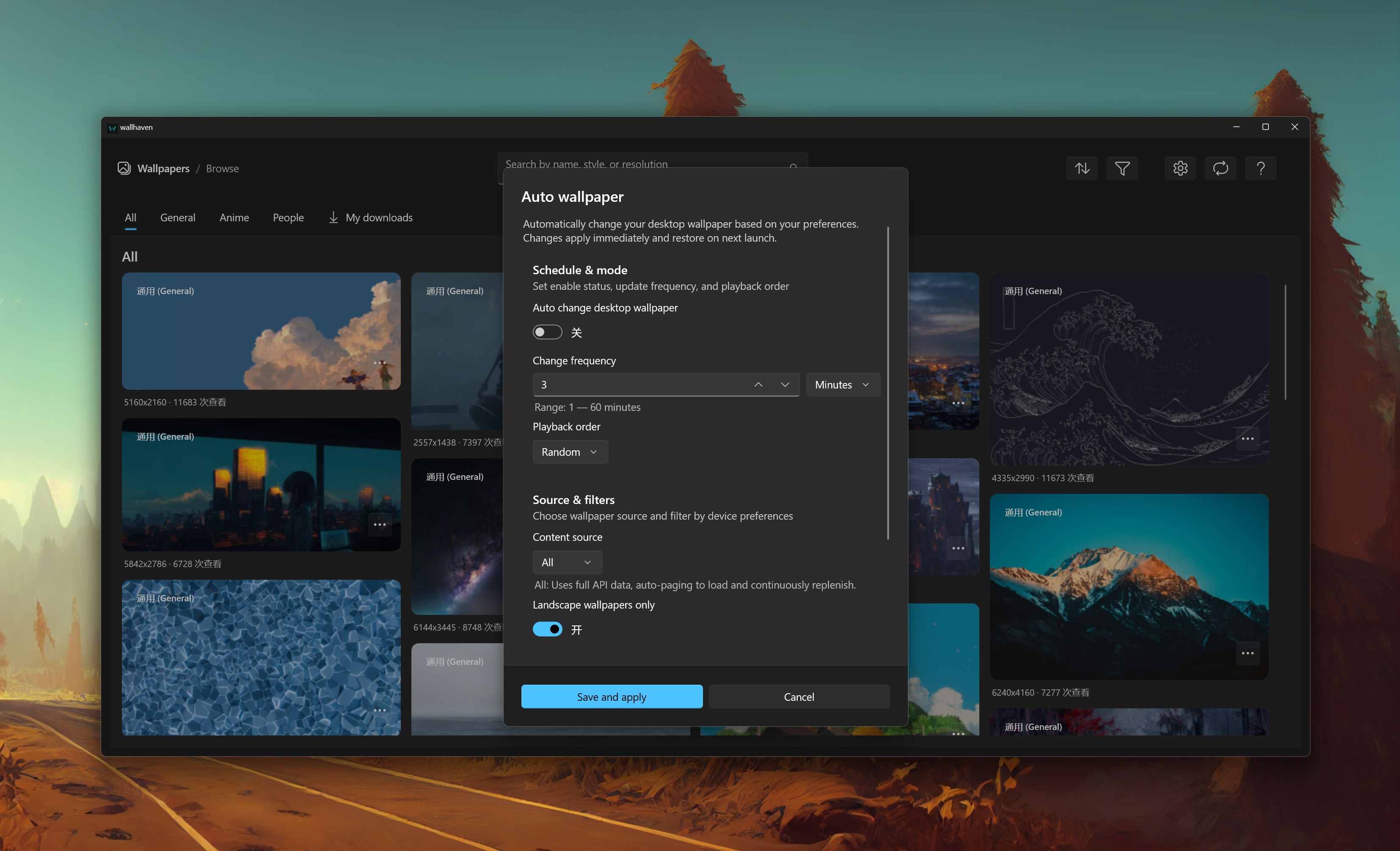Switch to the Anime tab
1400x851 pixels.
[x=234, y=218]
